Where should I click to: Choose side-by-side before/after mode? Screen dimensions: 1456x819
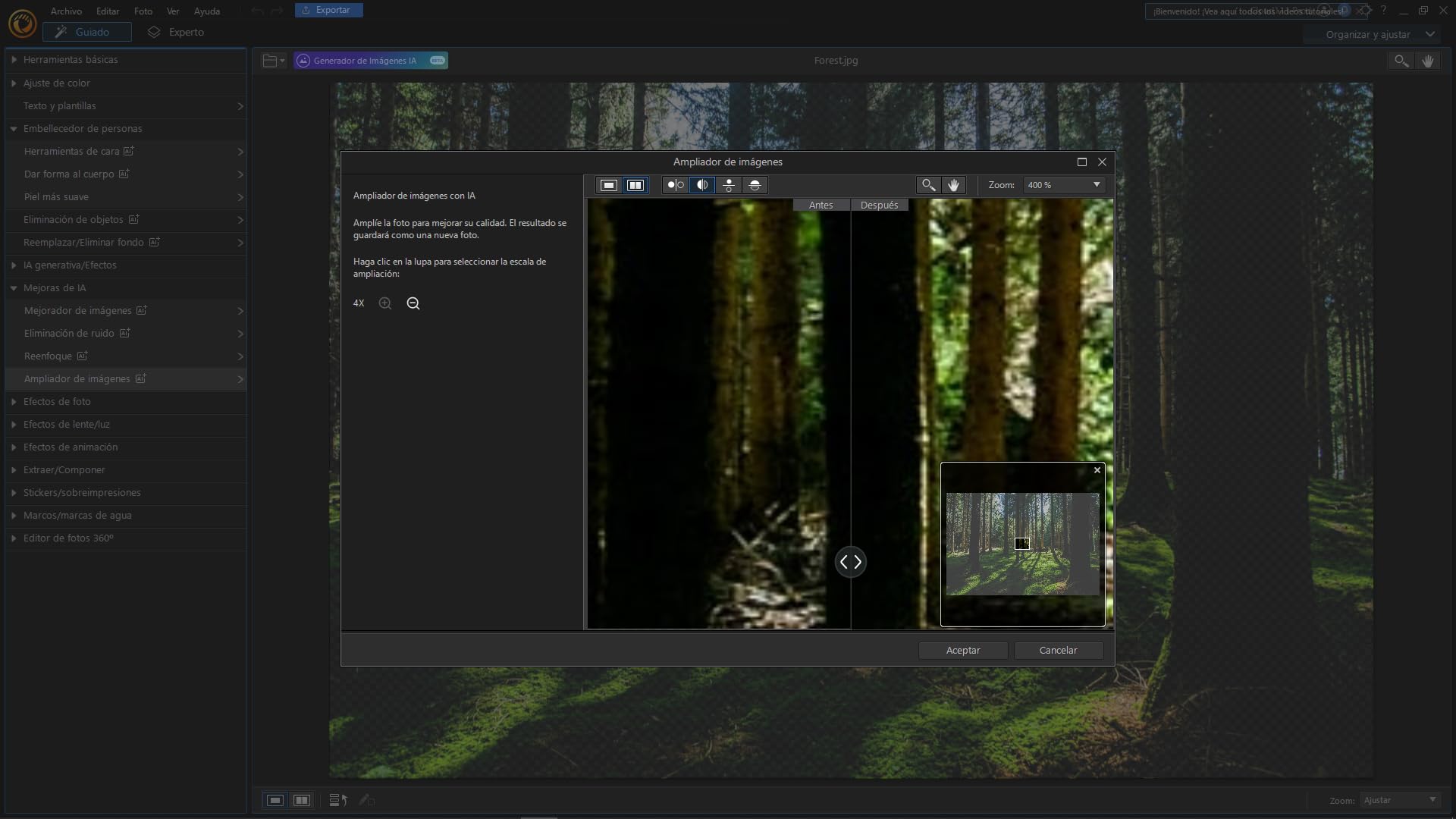[x=675, y=185]
